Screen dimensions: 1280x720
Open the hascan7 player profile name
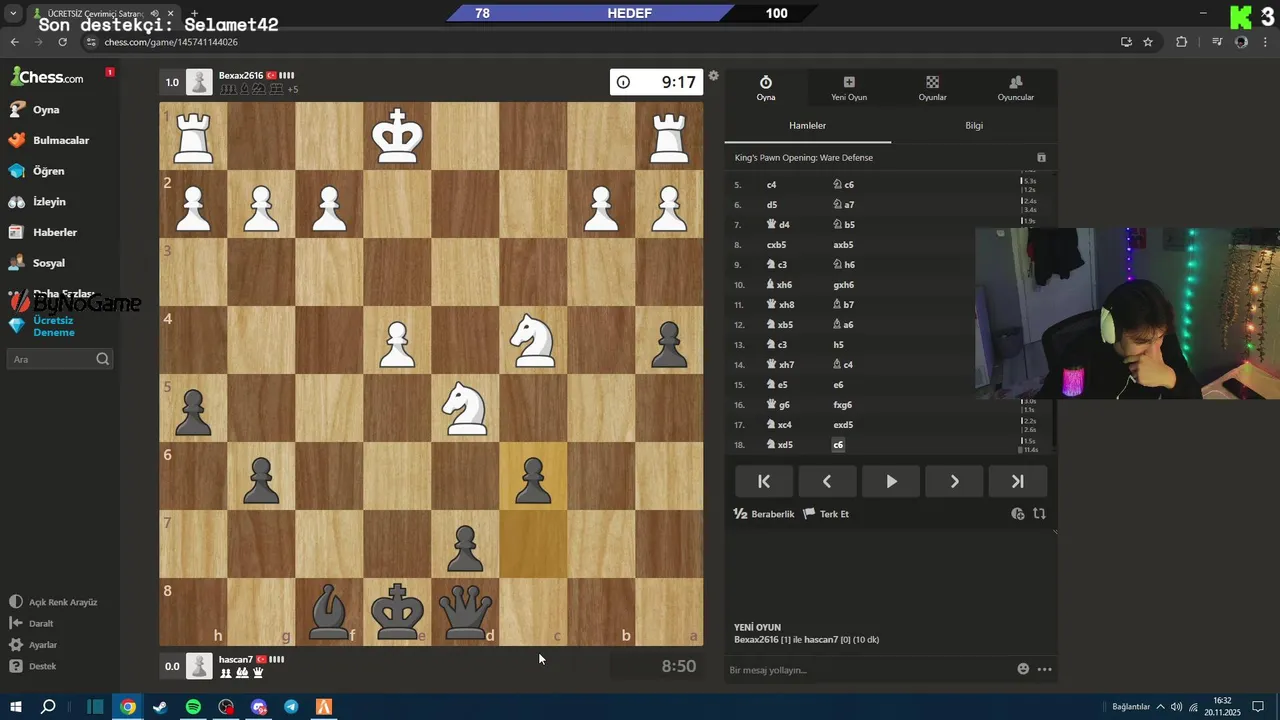(236, 660)
